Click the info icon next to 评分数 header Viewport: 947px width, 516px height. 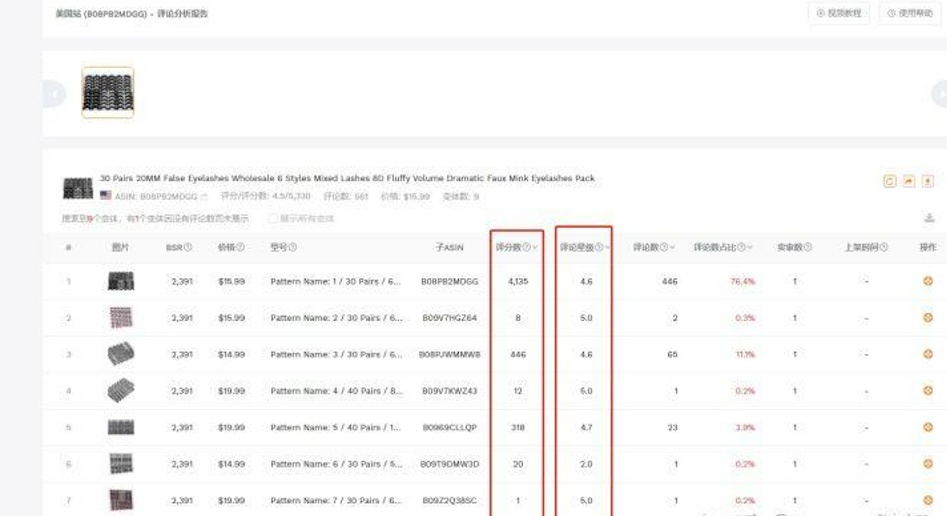pyautogui.click(x=526, y=247)
